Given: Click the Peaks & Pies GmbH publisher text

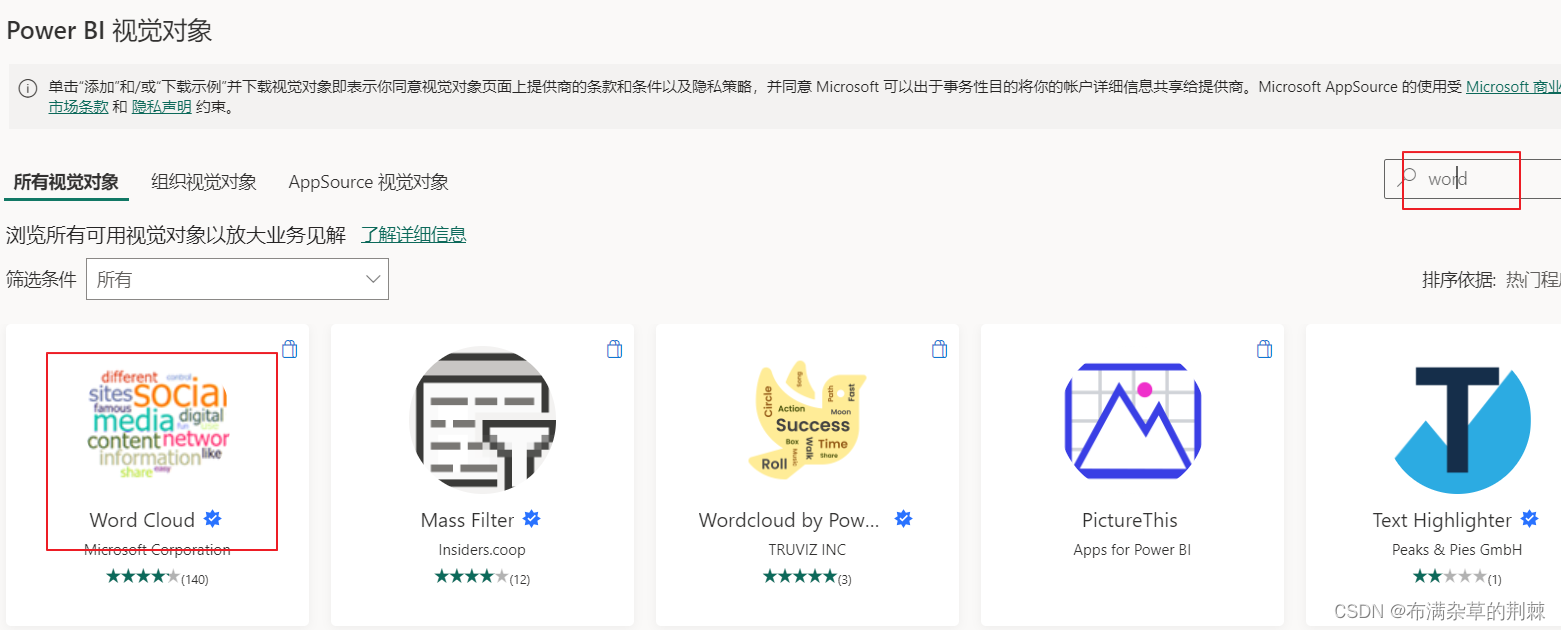Looking at the screenshot, I should pyautogui.click(x=1457, y=550).
